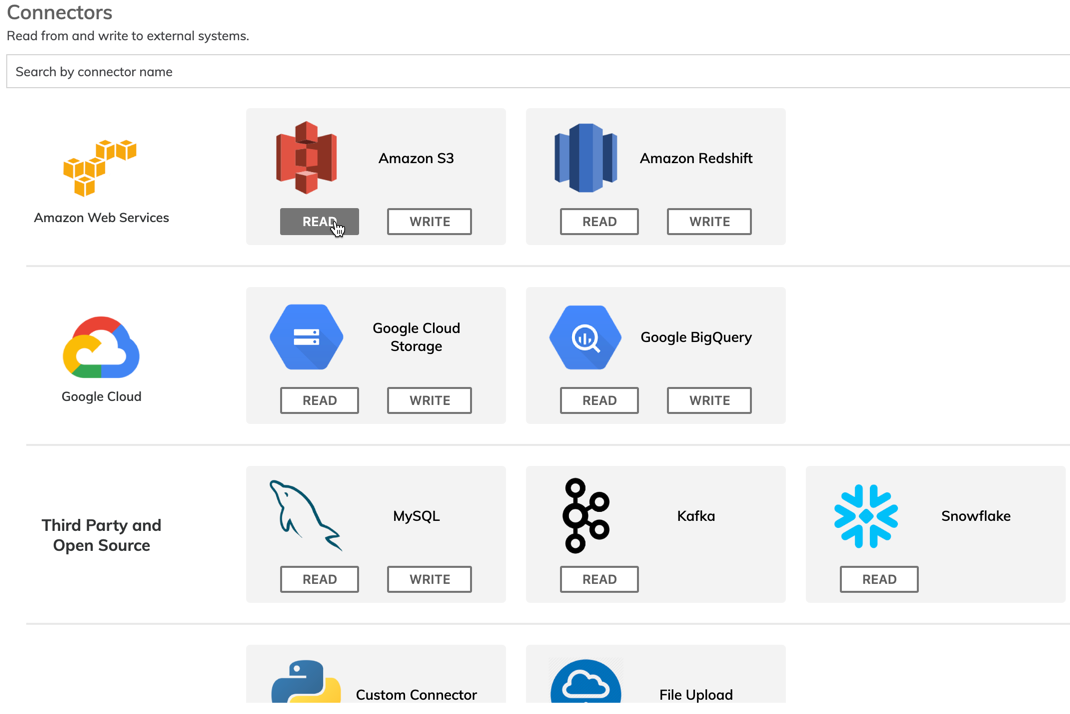Click the Amazon S3 label
The width and height of the screenshot is (1070, 714).
click(x=416, y=158)
